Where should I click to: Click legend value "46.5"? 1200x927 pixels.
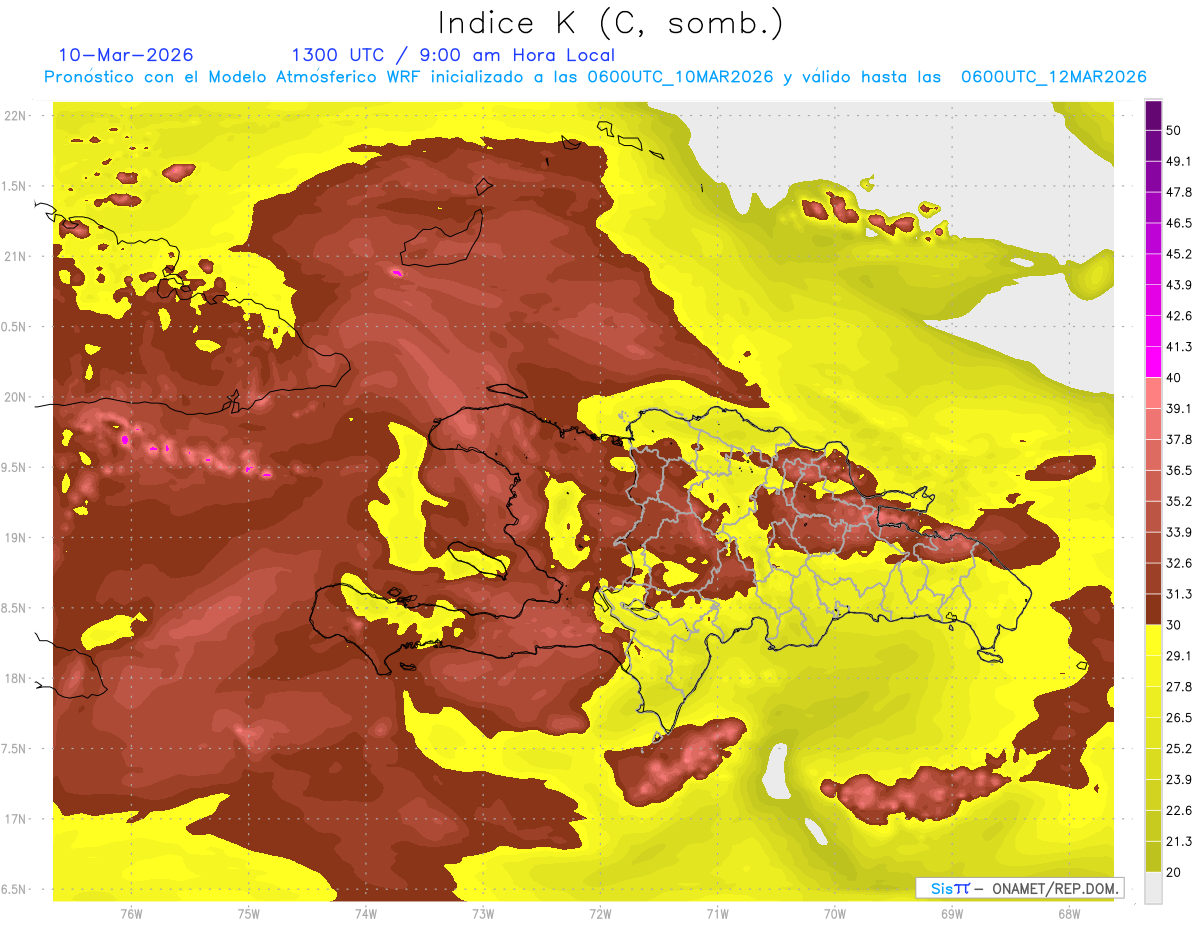click(x=1179, y=223)
